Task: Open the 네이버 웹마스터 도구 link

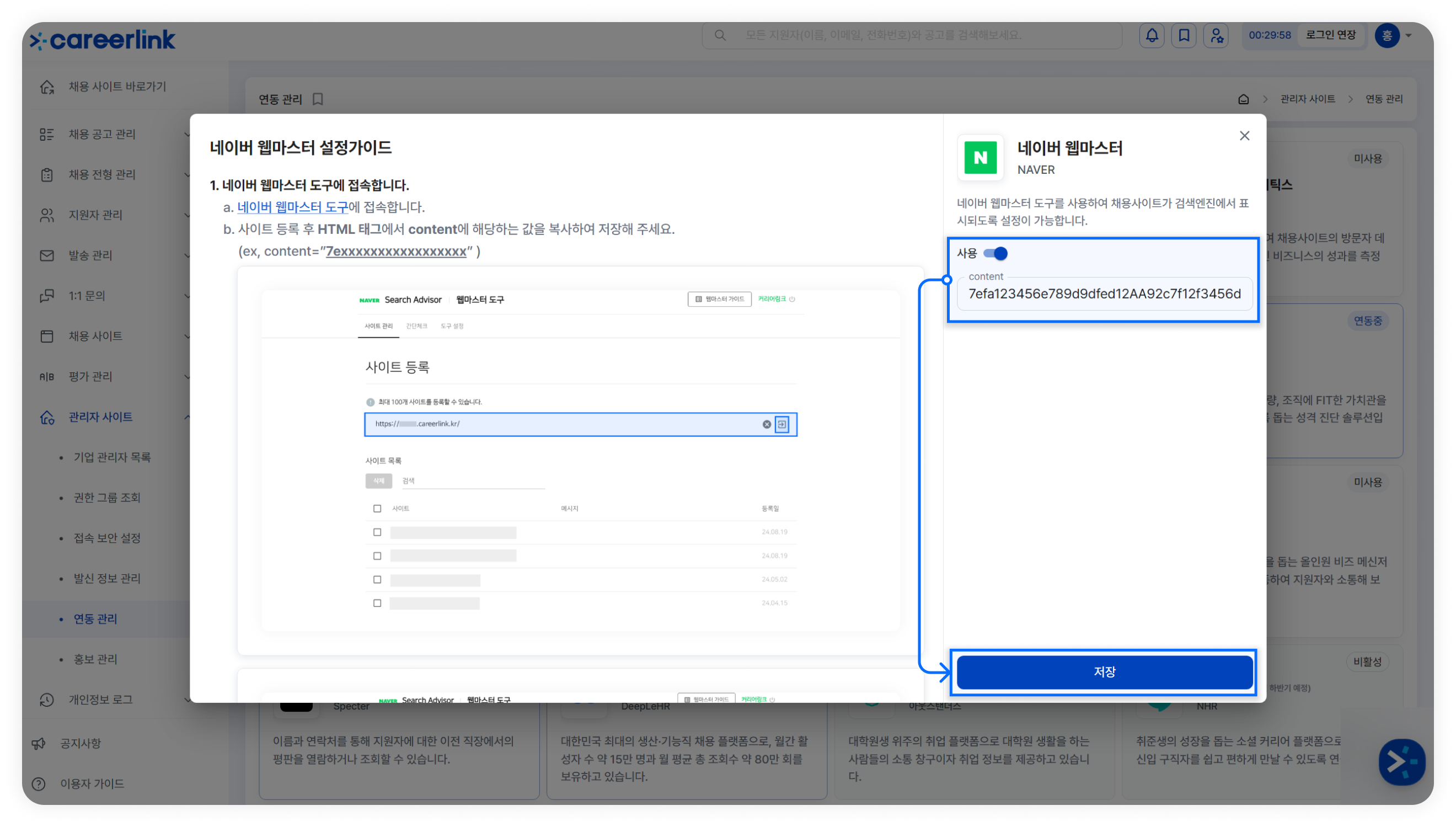Action: 292,207
